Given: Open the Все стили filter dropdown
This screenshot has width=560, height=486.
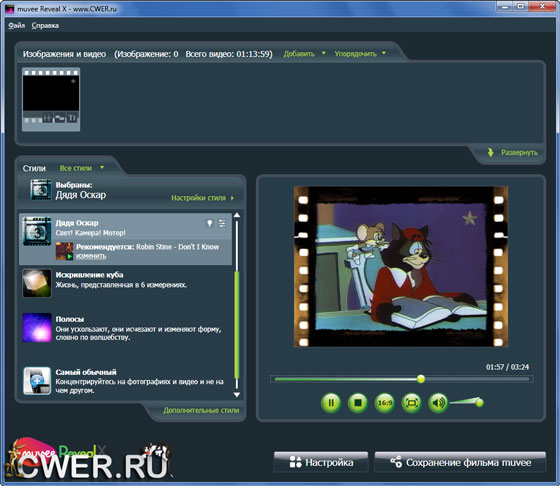Looking at the screenshot, I should coord(81,168).
